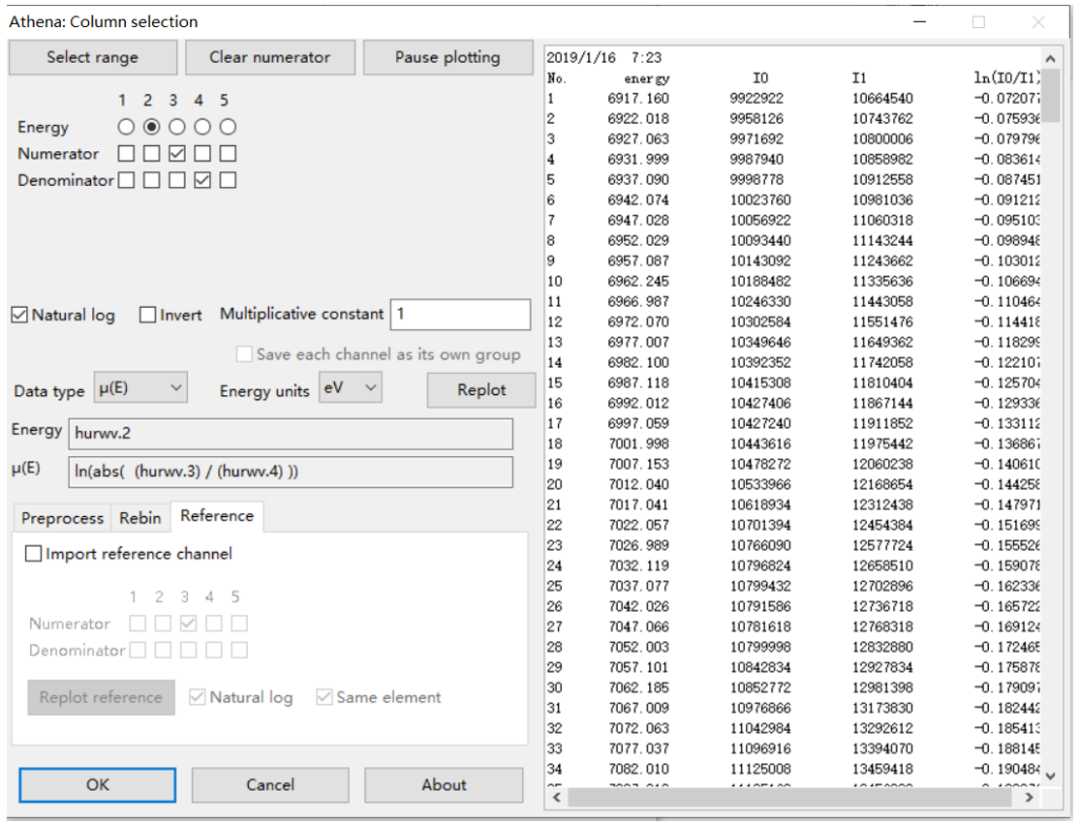Screen dimensions: 1080x823
Task: Activate Pause plotting
Action: [448, 57]
